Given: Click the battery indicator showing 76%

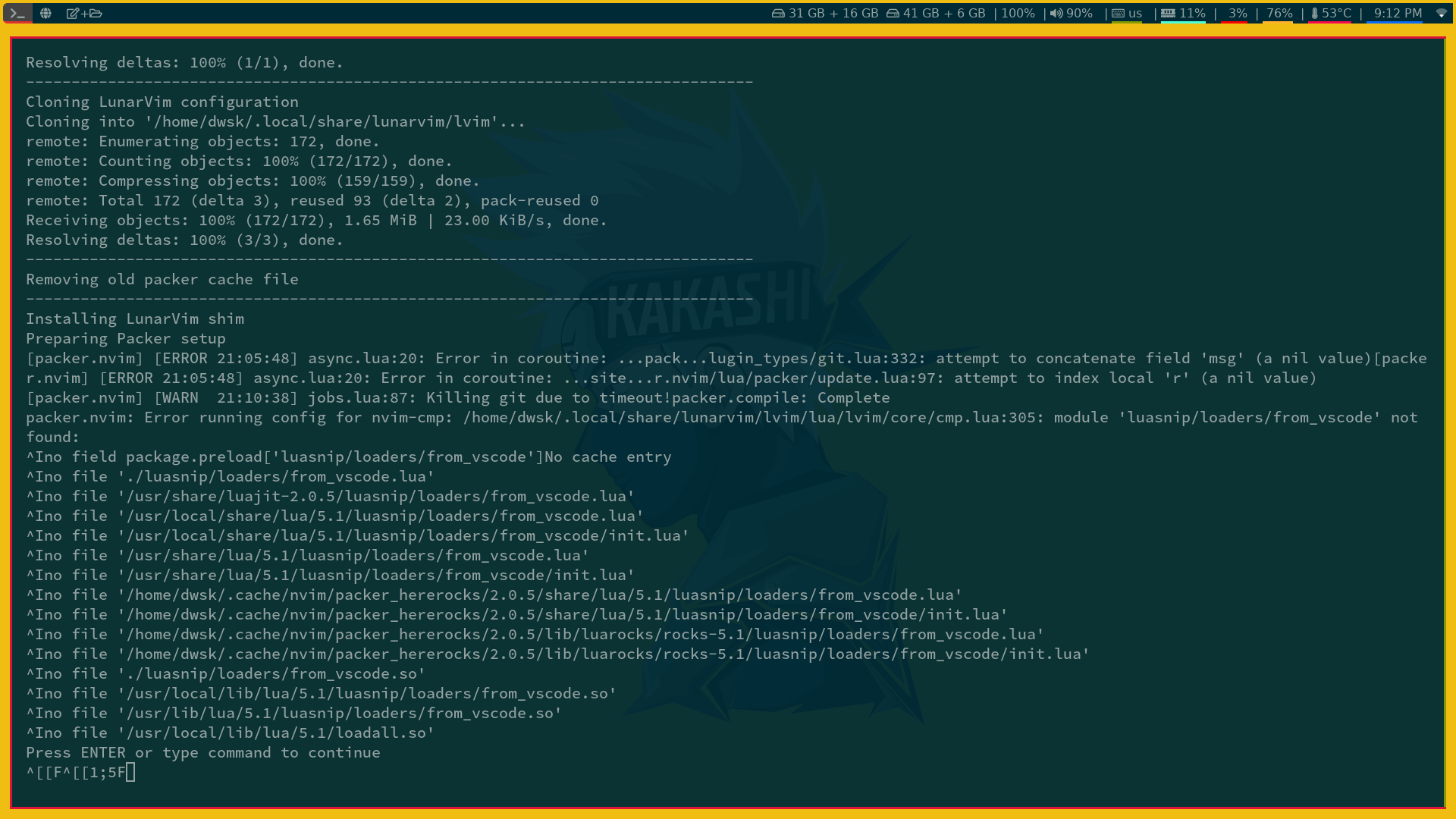Looking at the screenshot, I should click(1279, 13).
